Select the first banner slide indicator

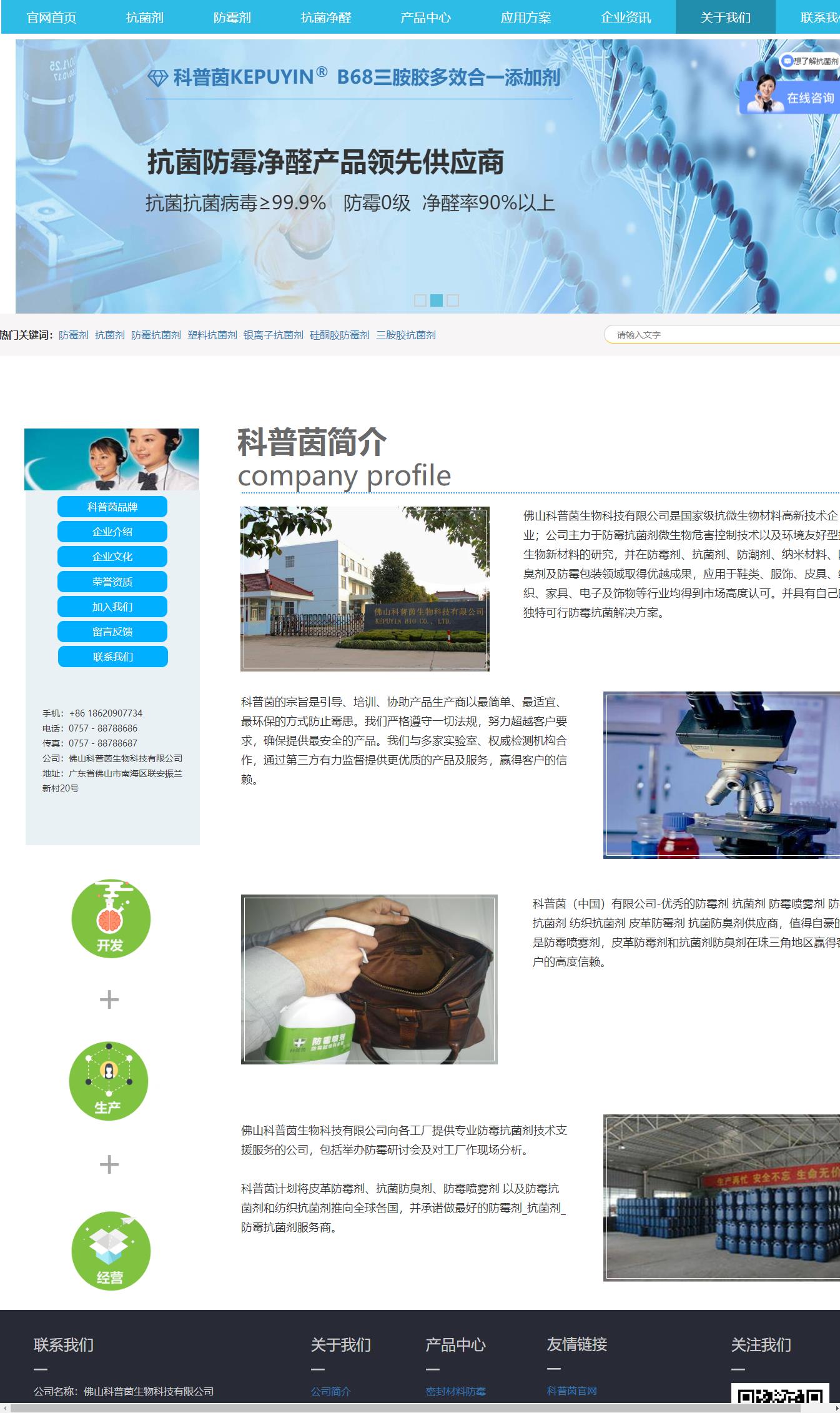(420, 300)
